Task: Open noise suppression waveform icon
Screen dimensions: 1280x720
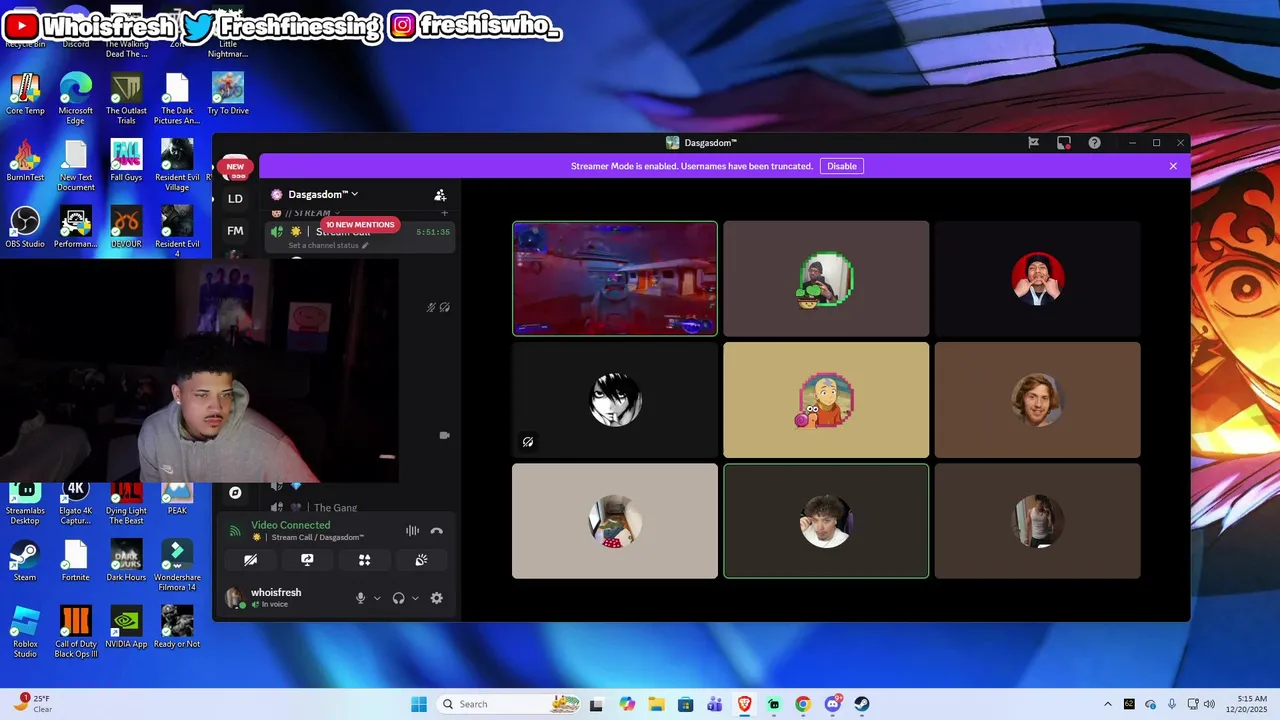Action: [412, 531]
